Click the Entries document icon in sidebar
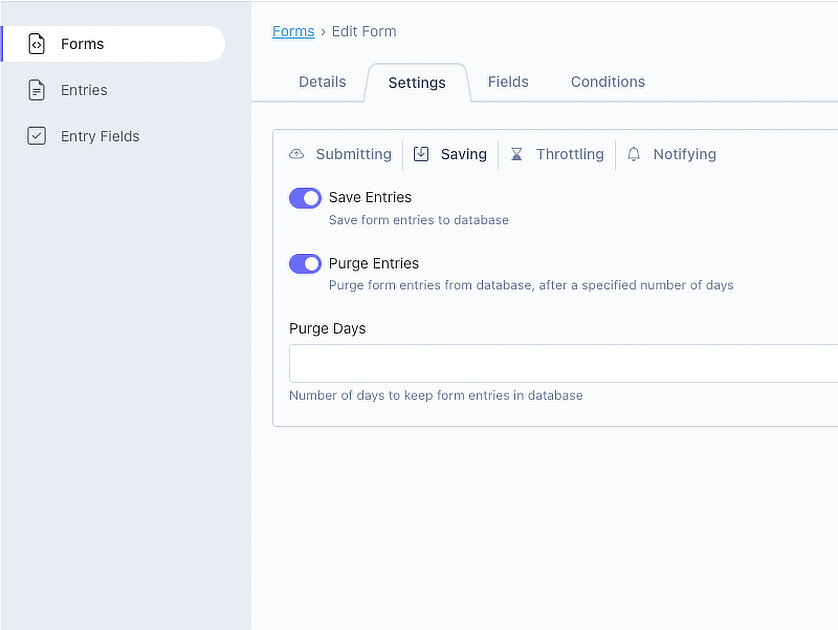Viewport: 838px width, 630px height. (36, 90)
